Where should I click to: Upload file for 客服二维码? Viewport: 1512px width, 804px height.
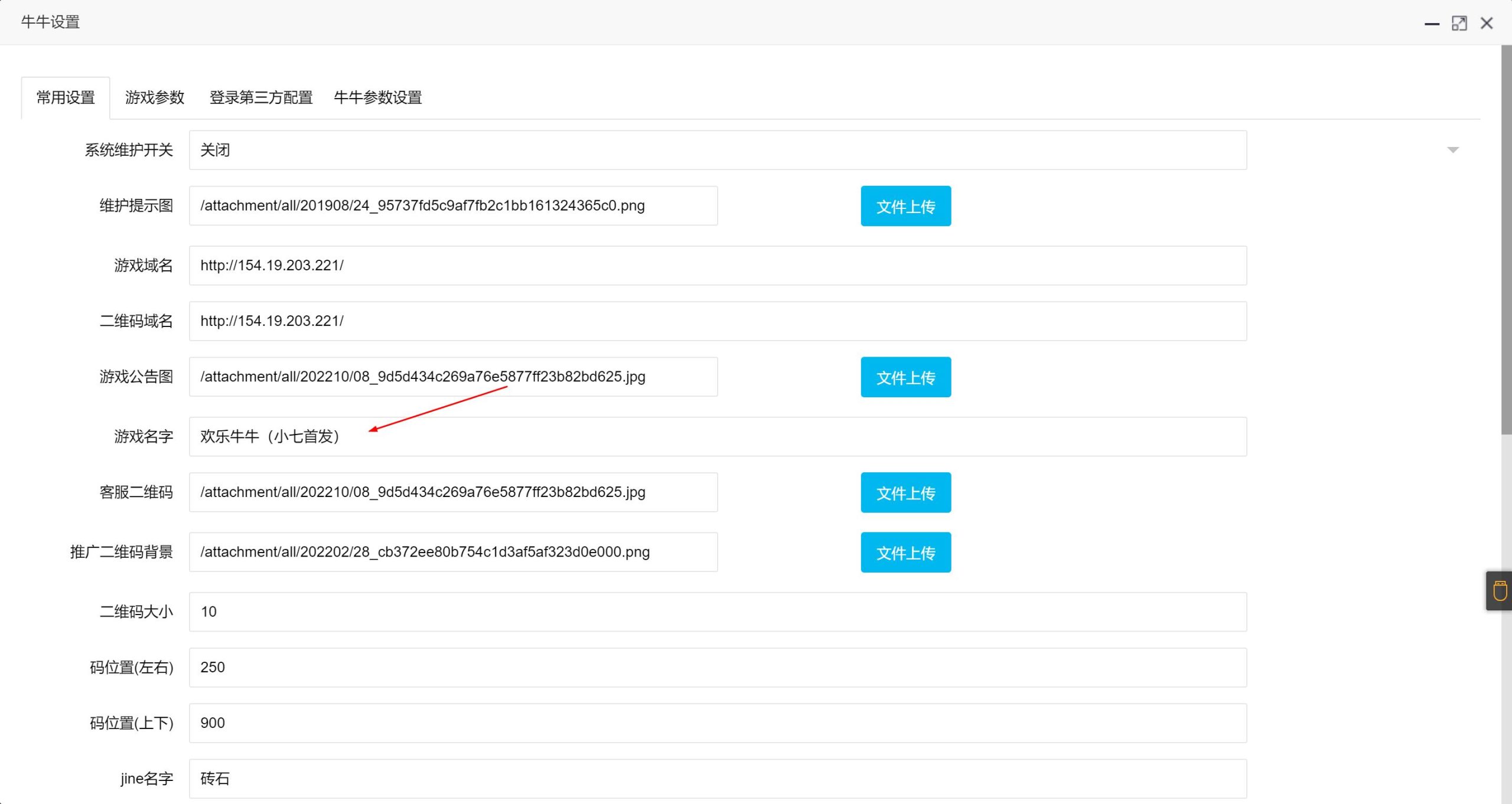pos(905,493)
